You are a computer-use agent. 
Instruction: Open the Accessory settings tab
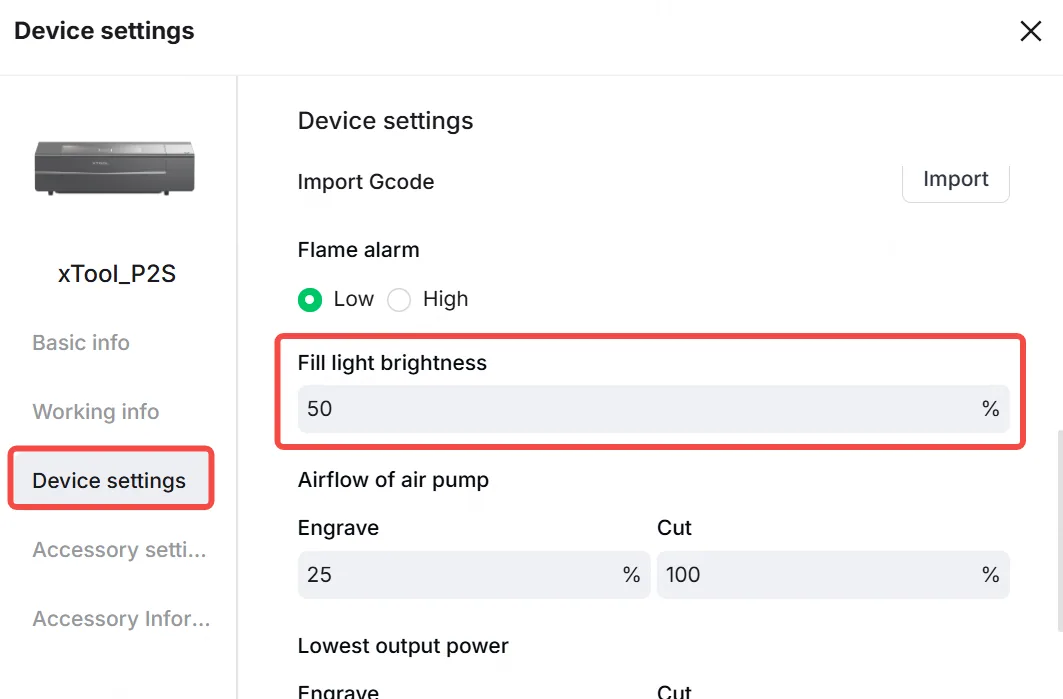pos(119,549)
